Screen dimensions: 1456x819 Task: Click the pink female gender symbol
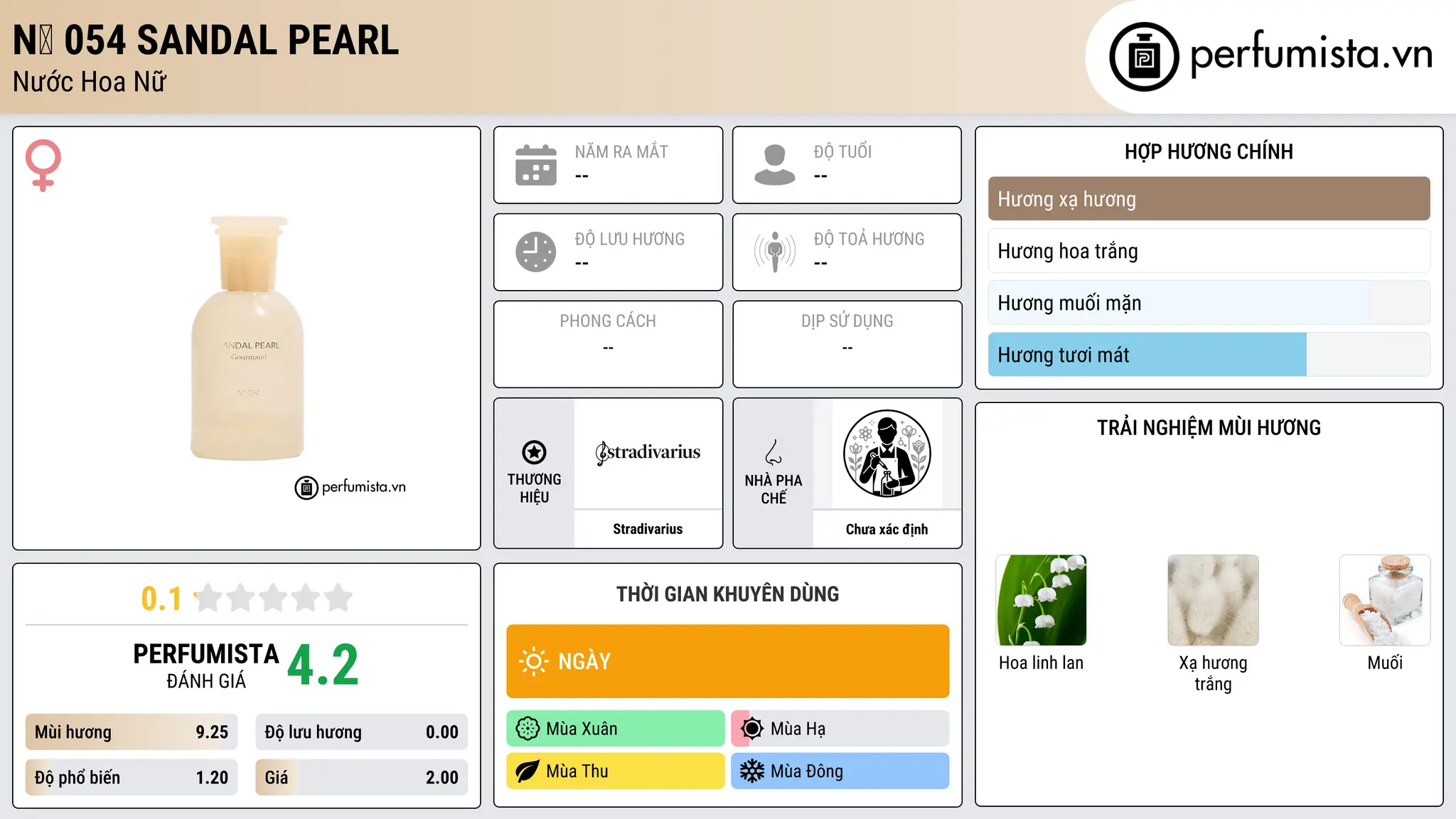pos(43,166)
